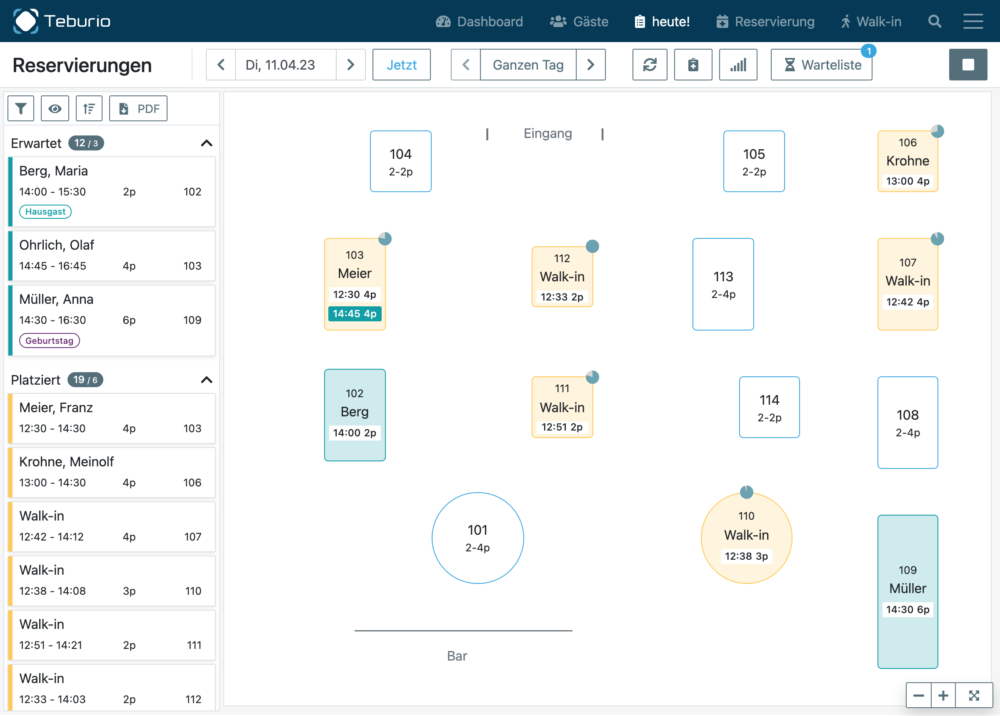Open the Gäste menu item
Image resolution: width=1000 pixels, height=716 pixels.
[579, 21]
